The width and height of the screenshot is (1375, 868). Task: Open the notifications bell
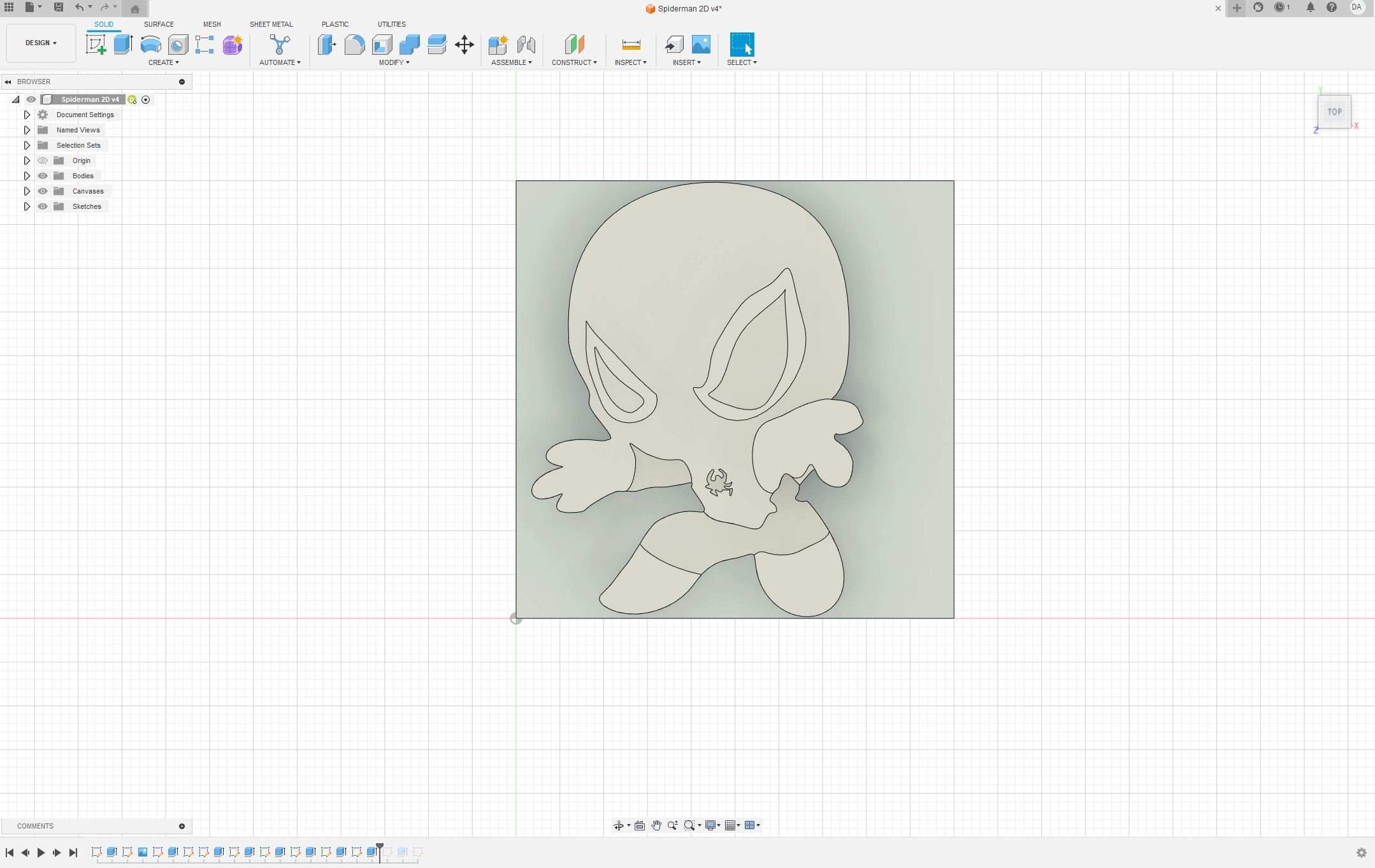[1310, 8]
